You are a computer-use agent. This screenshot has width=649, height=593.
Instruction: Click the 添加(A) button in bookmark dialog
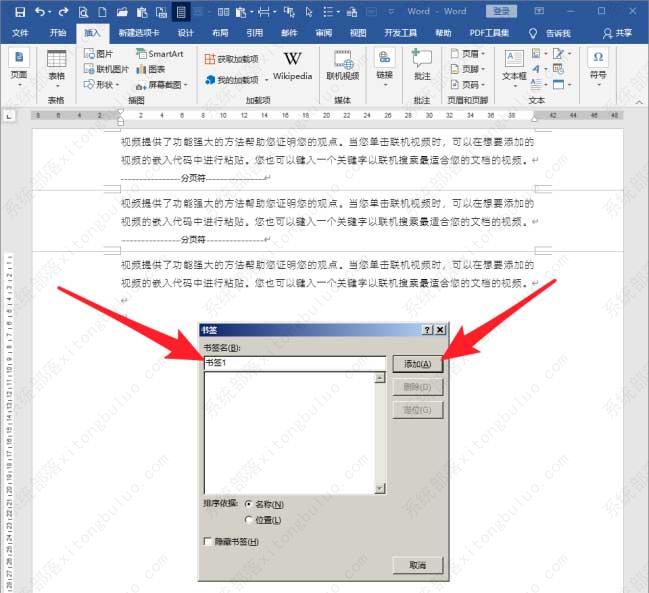(x=417, y=364)
